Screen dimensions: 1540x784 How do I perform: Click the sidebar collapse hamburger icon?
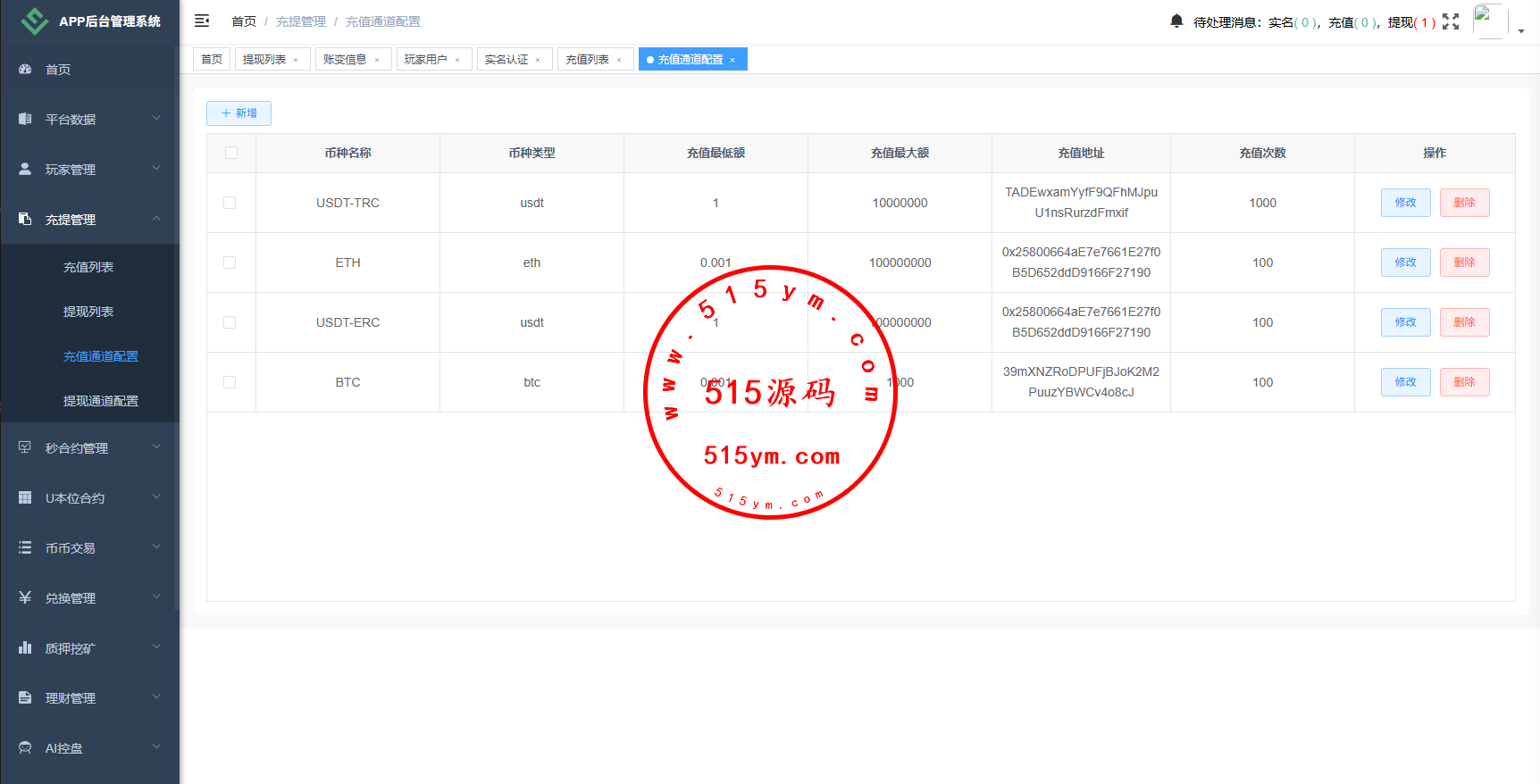(x=202, y=21)
